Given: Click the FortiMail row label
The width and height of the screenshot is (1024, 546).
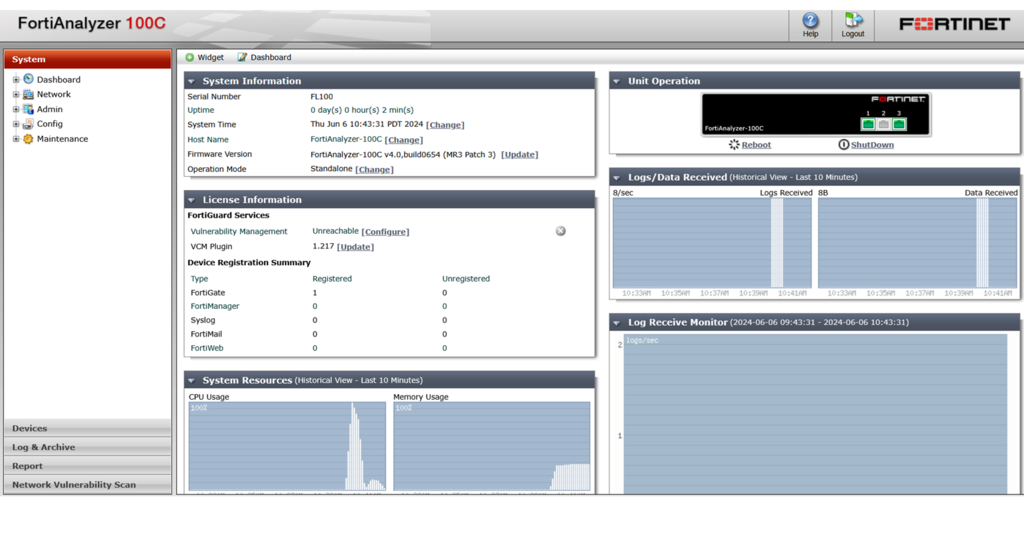Looking at the screenshot, I should [x=206, y=334].
